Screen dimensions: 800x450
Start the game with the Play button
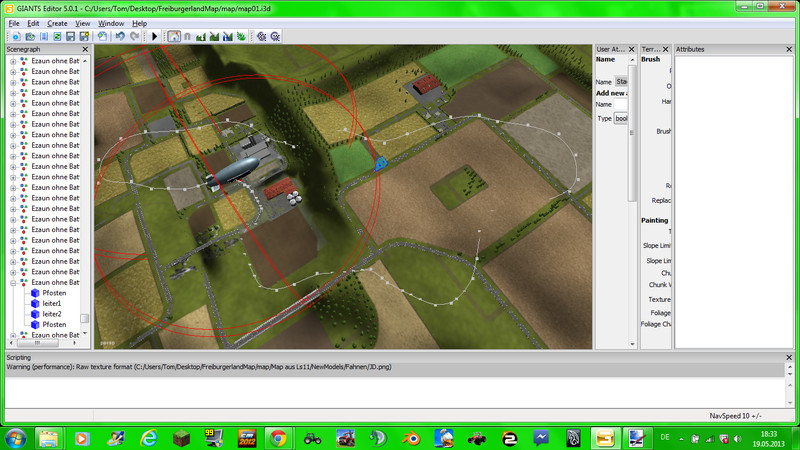pos(155,37)
